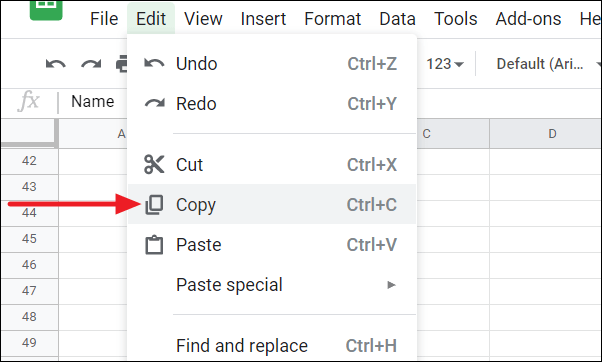Click the Redo icon in Edit menu
Screen dimensions: 602x362
154,103
